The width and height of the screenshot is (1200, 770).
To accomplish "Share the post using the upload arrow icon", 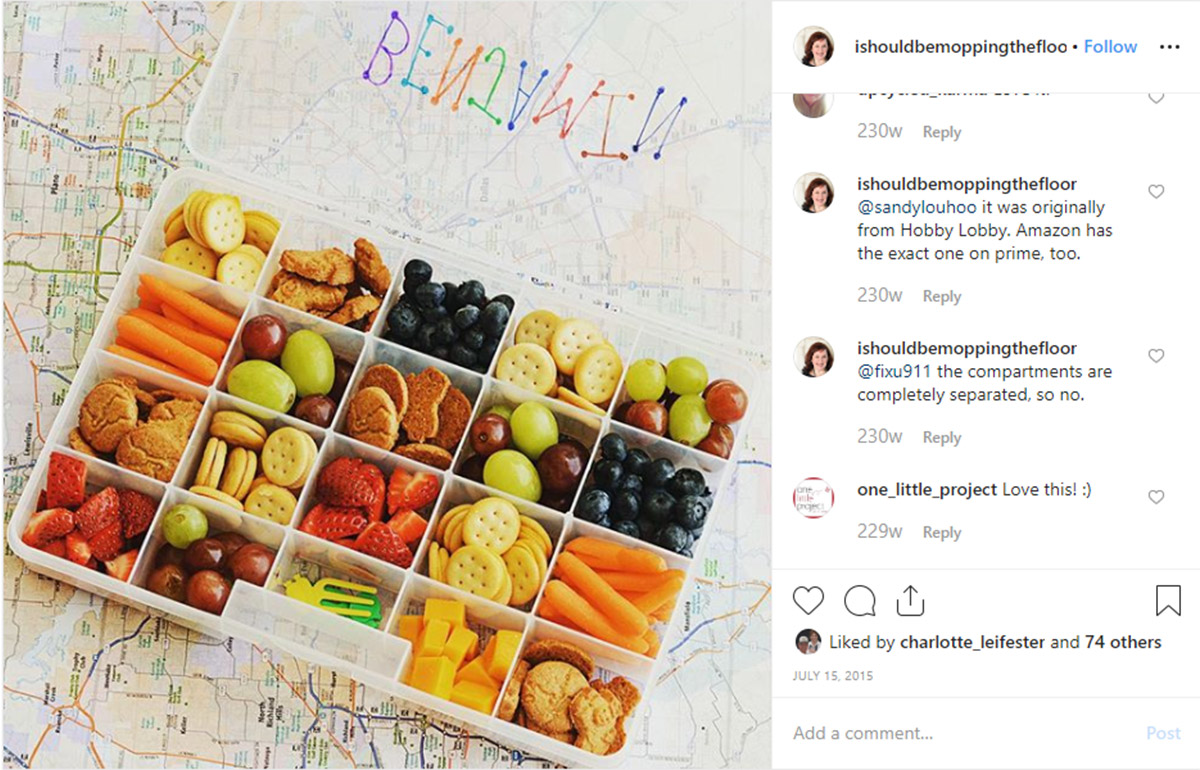I will (910, 600).
